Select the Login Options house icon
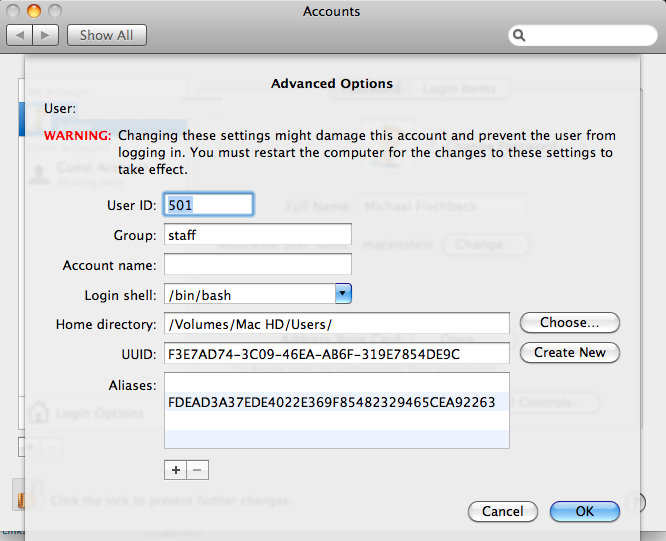The height and width of the screenshot is (541, 666). pos(38,412)
